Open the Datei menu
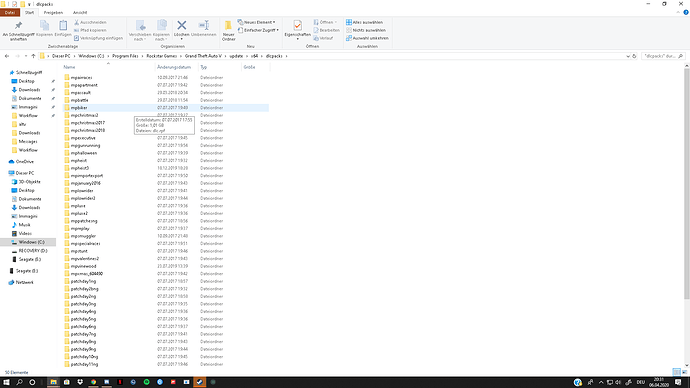 tap(10, 12)
